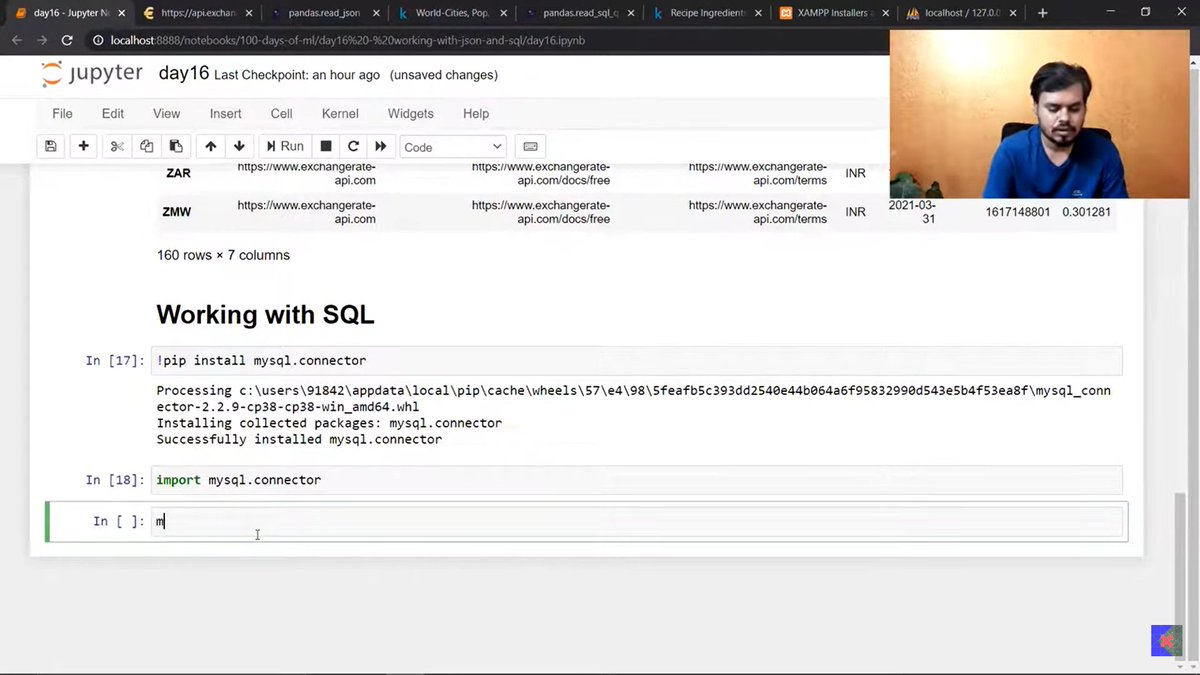Insert cell below with plus icon
The image size is (1200, 675).
click(x=83, y=146)
